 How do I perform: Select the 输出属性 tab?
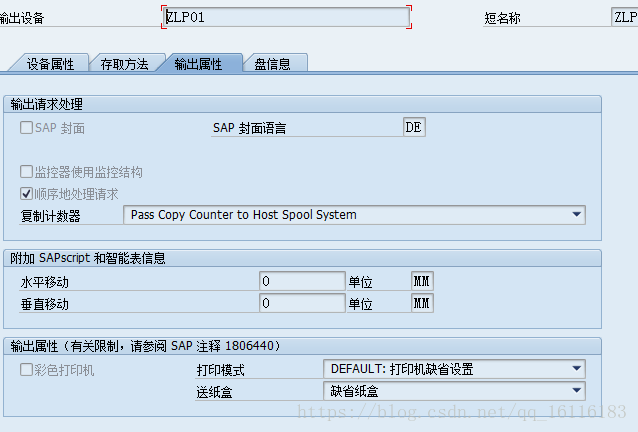point(198,64)
